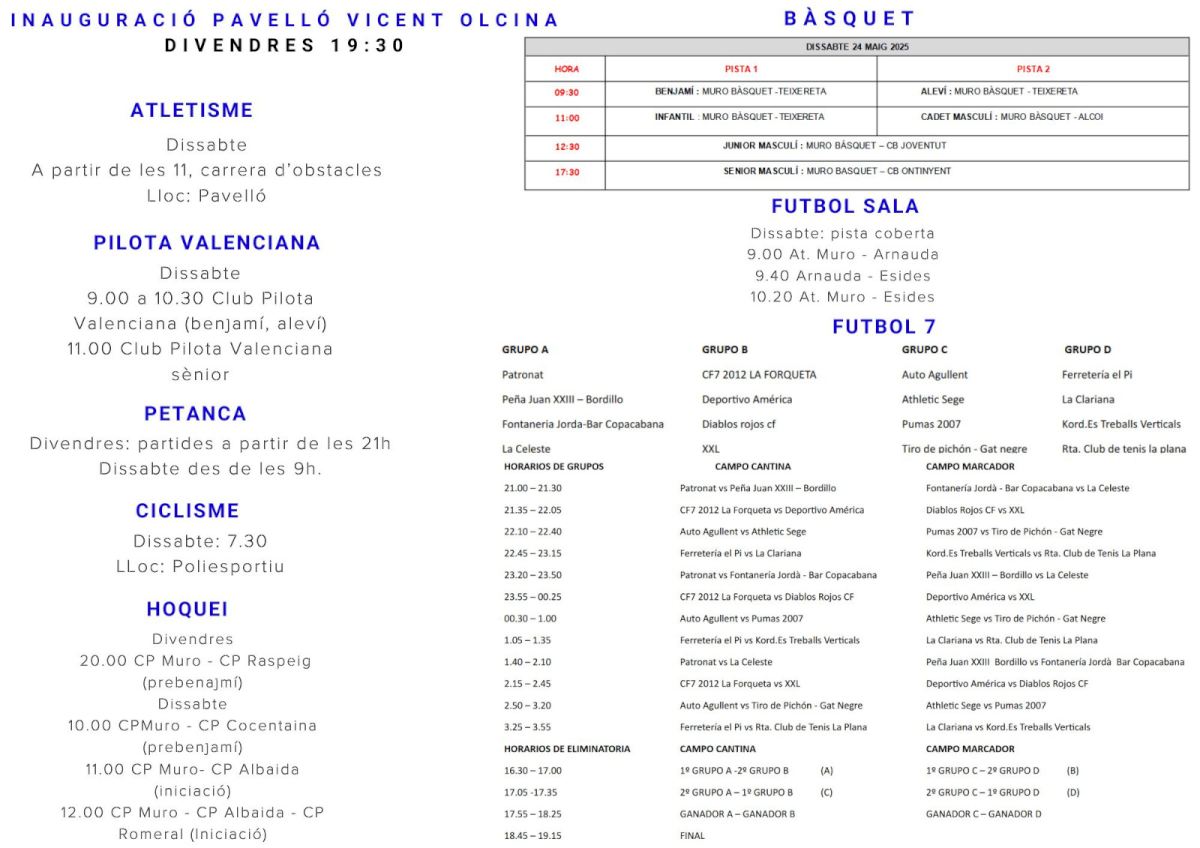
Task: Select the PILOTA VALENCIANA heading
Action: 207,243
